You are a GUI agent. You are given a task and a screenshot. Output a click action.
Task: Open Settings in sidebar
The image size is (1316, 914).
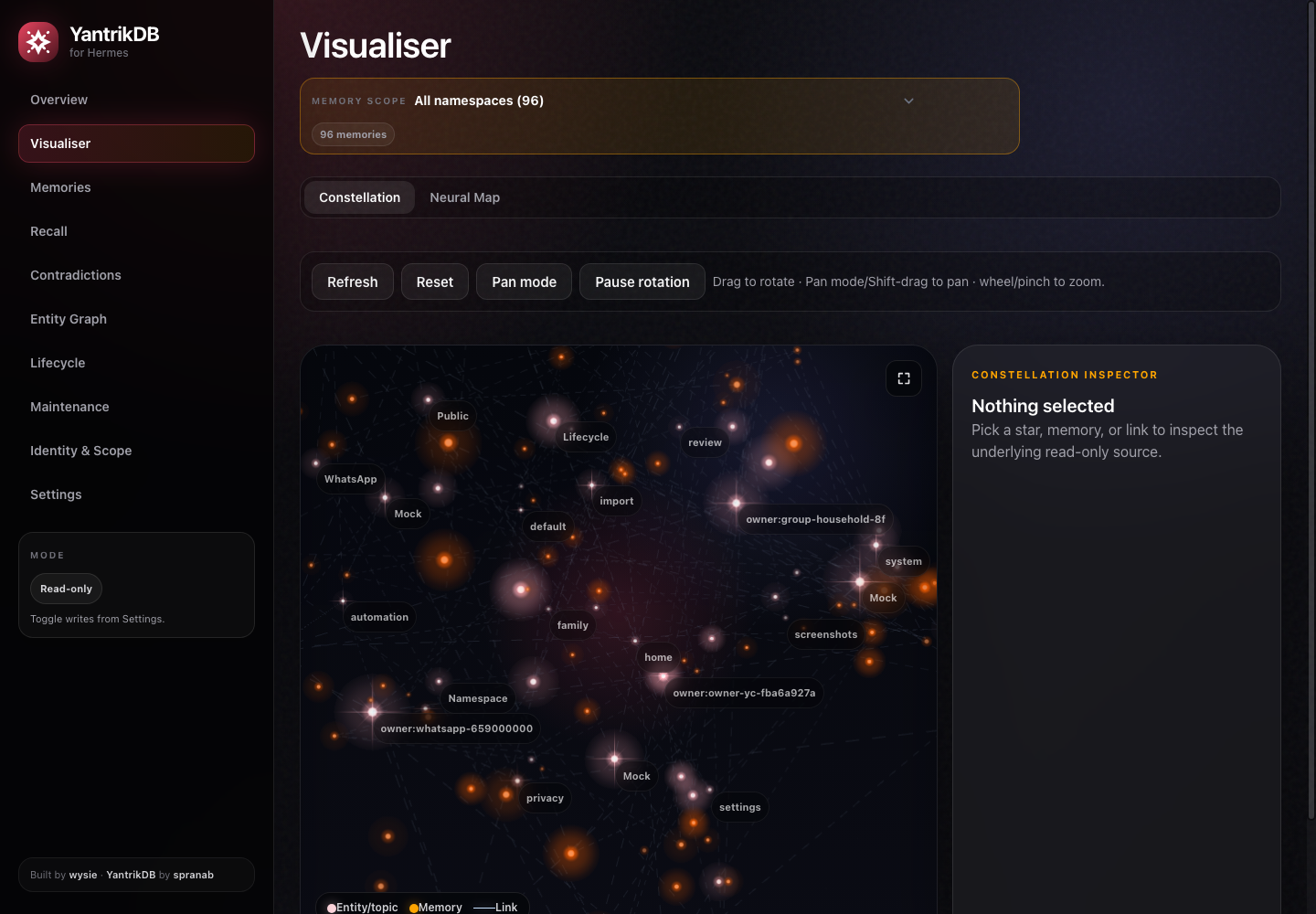click(136, 494)
